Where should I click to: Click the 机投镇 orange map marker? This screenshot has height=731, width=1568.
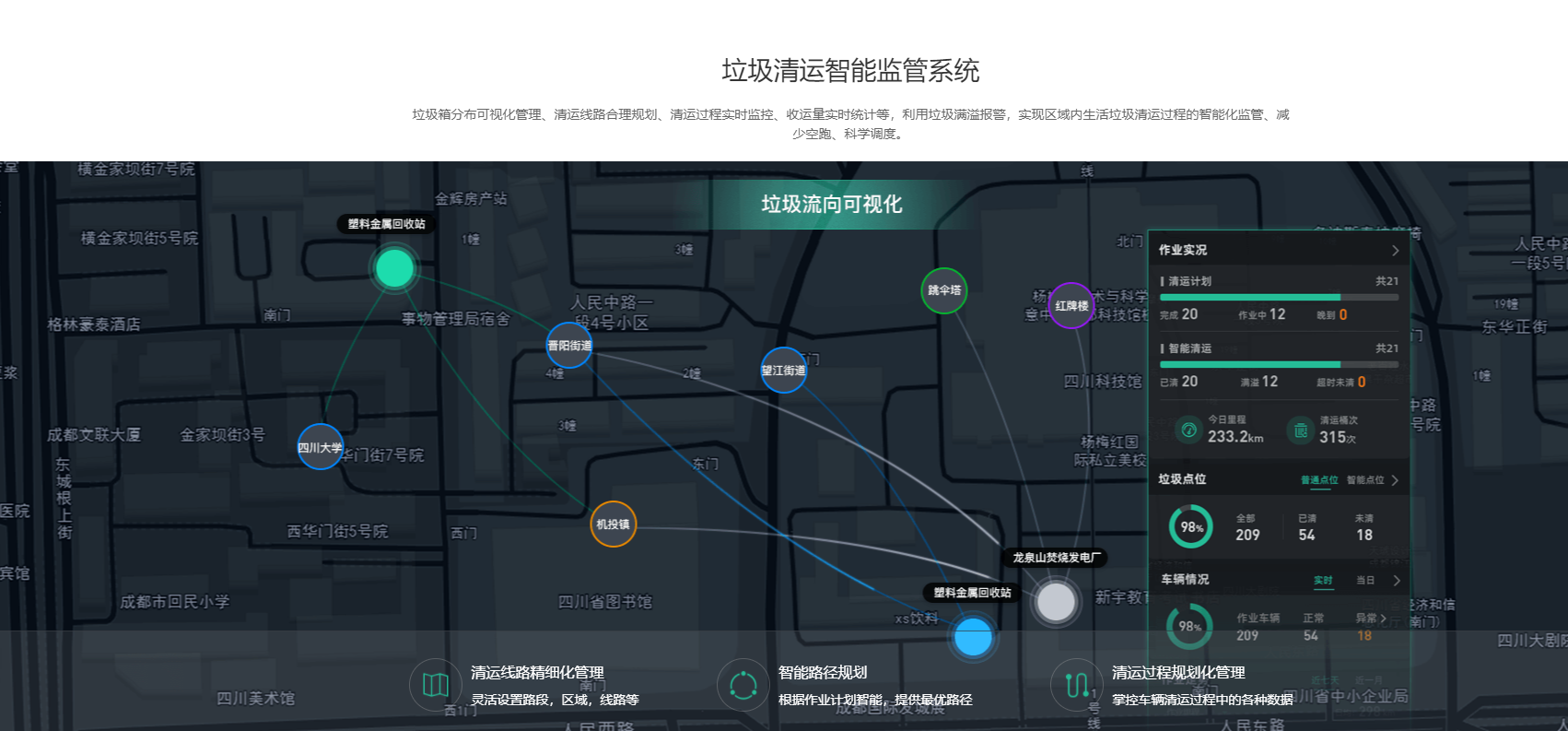coord(613,525)
